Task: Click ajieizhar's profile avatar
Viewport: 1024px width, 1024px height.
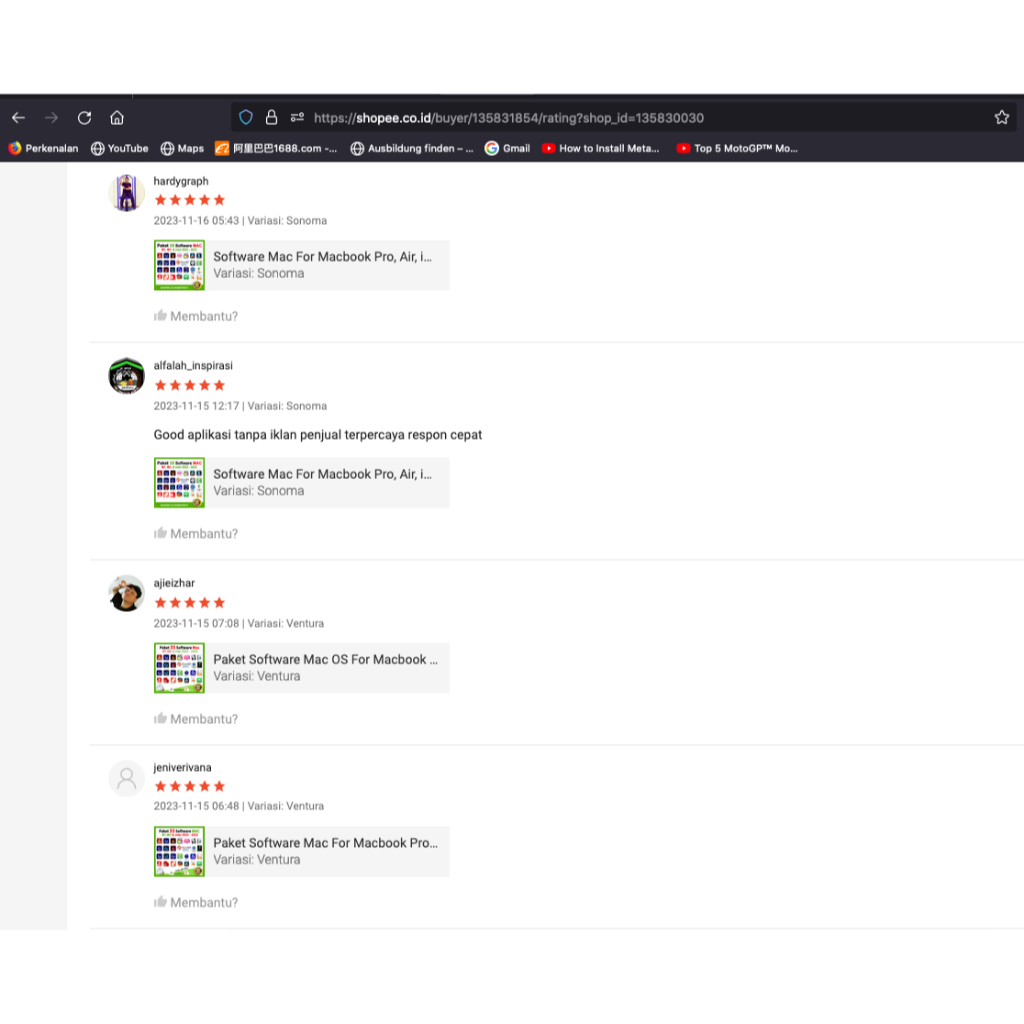Action: tap(126, 593)
